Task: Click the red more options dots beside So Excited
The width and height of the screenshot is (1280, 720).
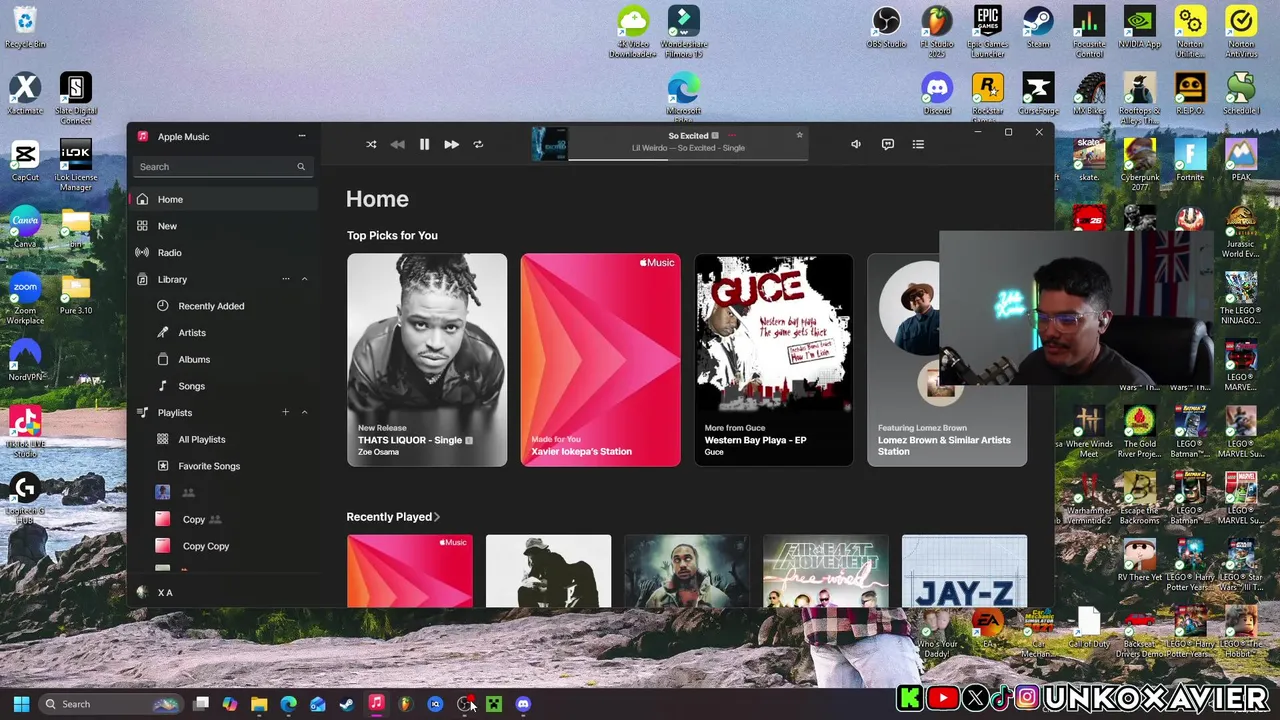Action: [731, 135]
